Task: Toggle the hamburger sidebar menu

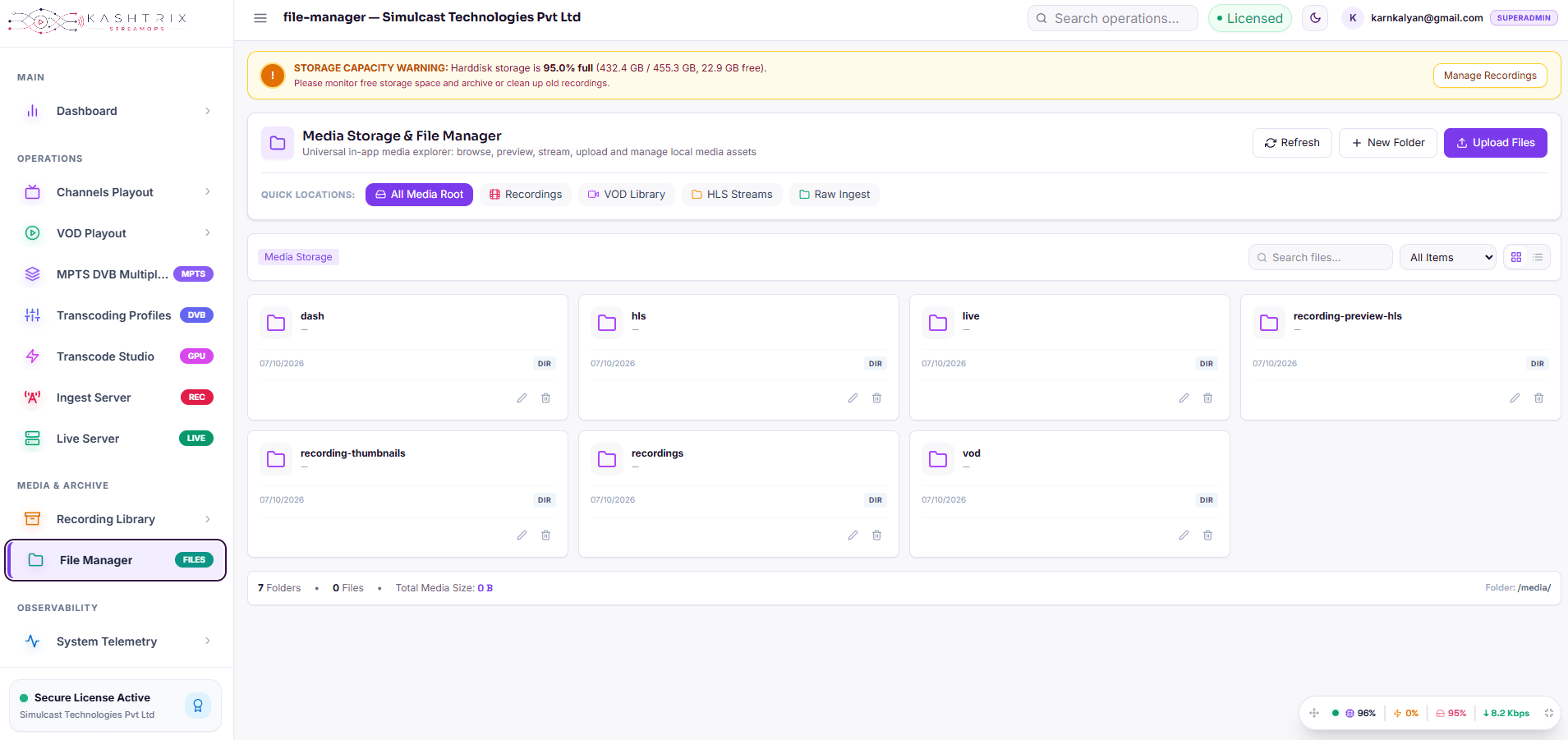Action: 260,18
